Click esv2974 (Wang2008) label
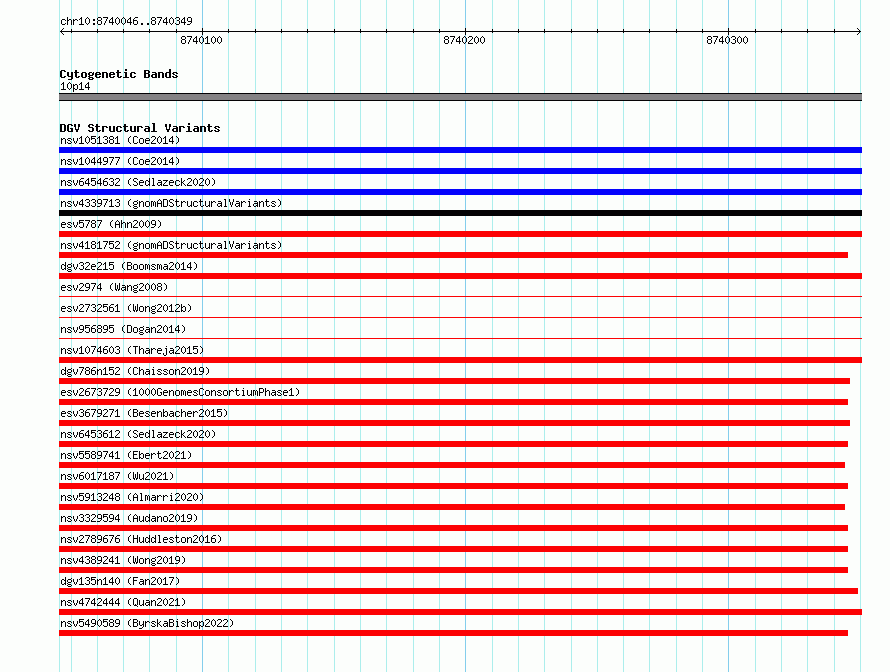The height and width of the screenshot is (672, 890). point(114,287)
